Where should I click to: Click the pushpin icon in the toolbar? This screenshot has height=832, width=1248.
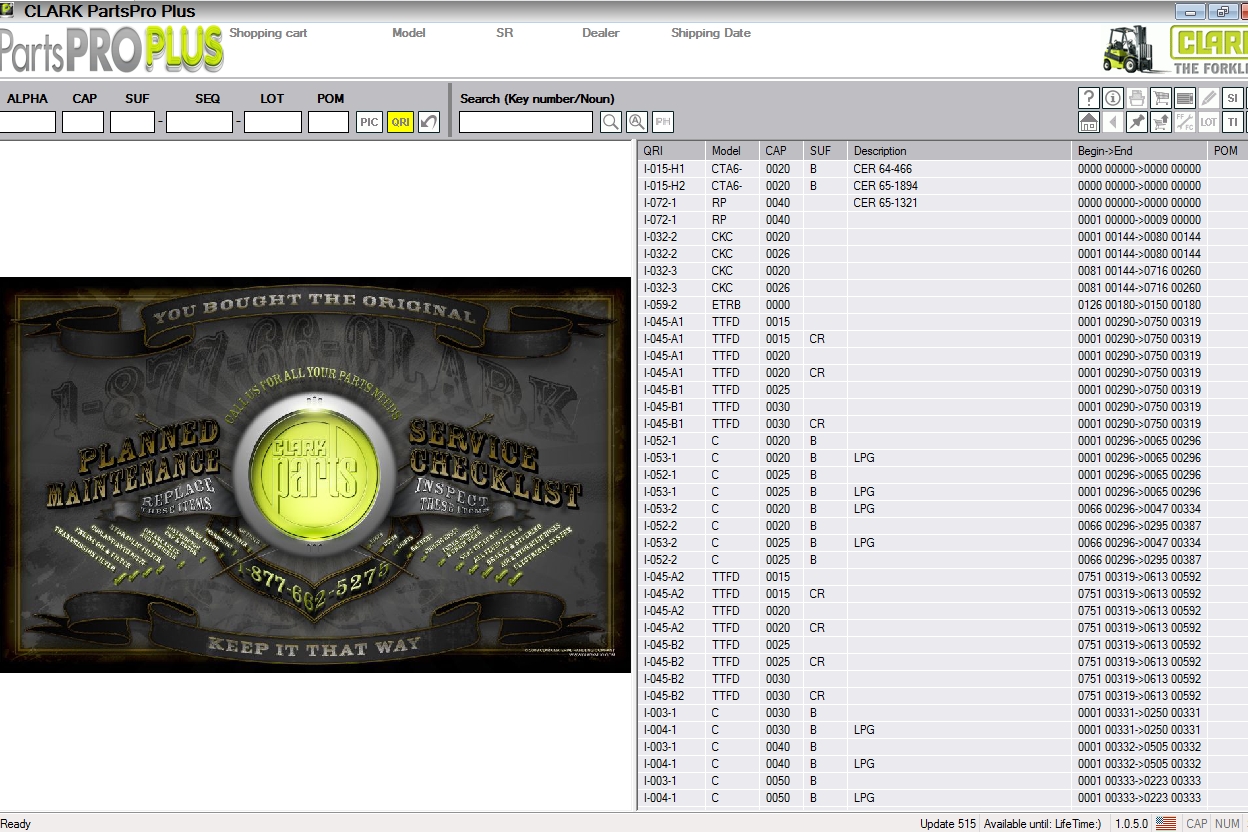pos(1137,122)
